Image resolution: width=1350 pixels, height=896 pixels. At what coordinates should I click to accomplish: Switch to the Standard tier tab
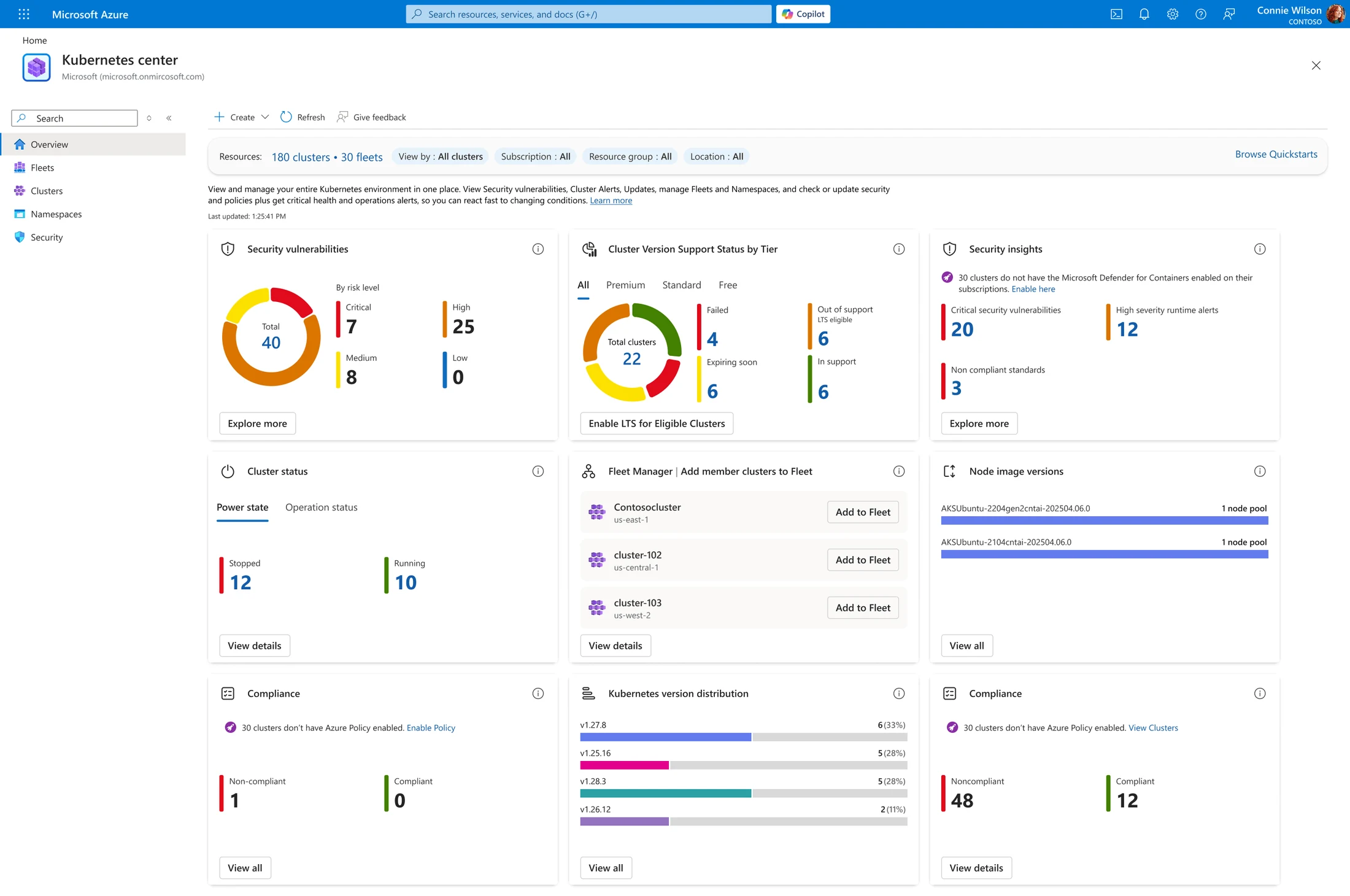pos(682,285)
